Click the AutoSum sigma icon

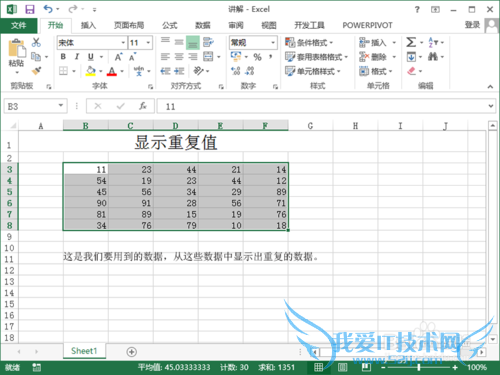411,42
